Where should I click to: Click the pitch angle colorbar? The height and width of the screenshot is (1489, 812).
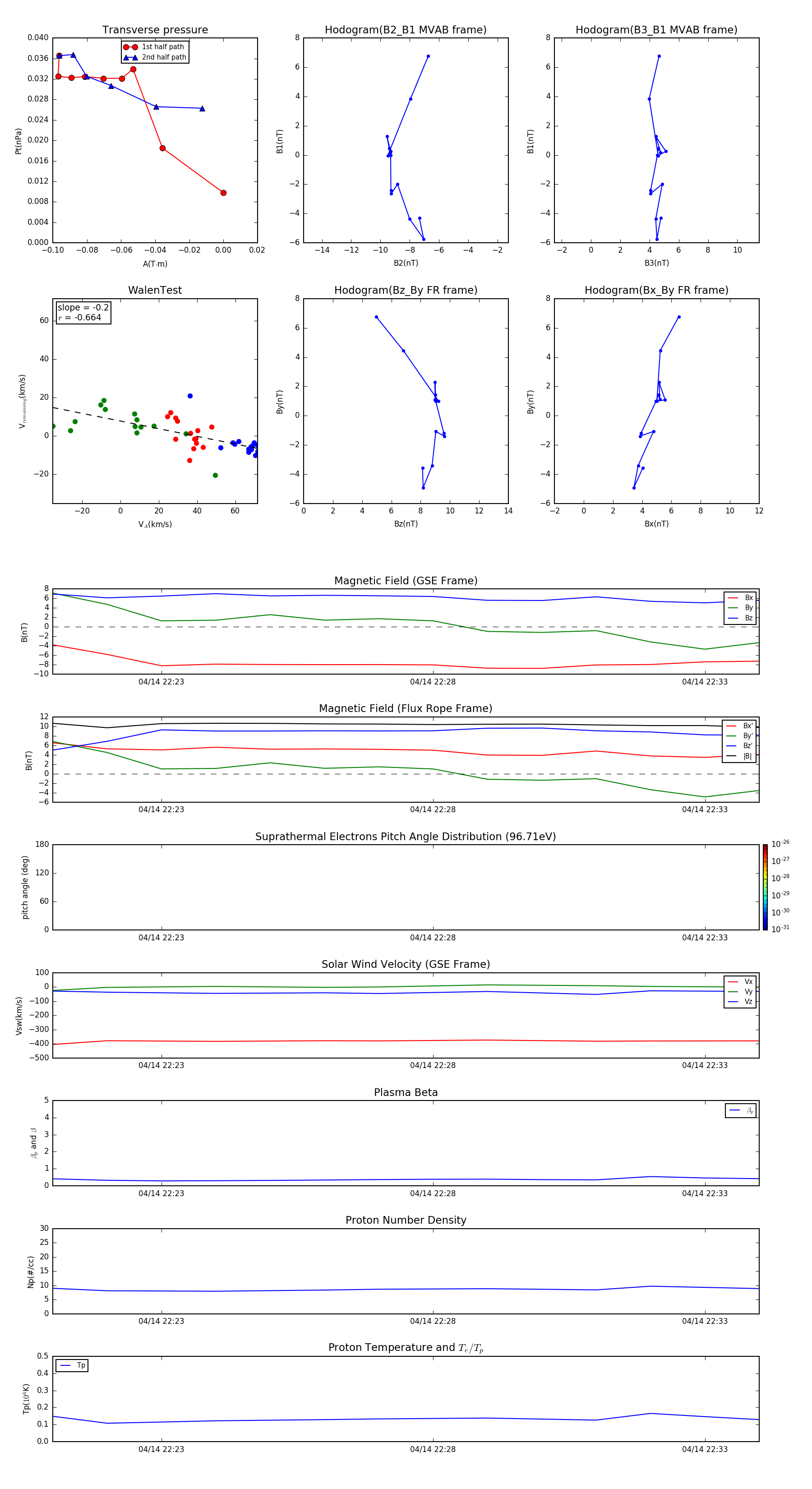(765, 887)
